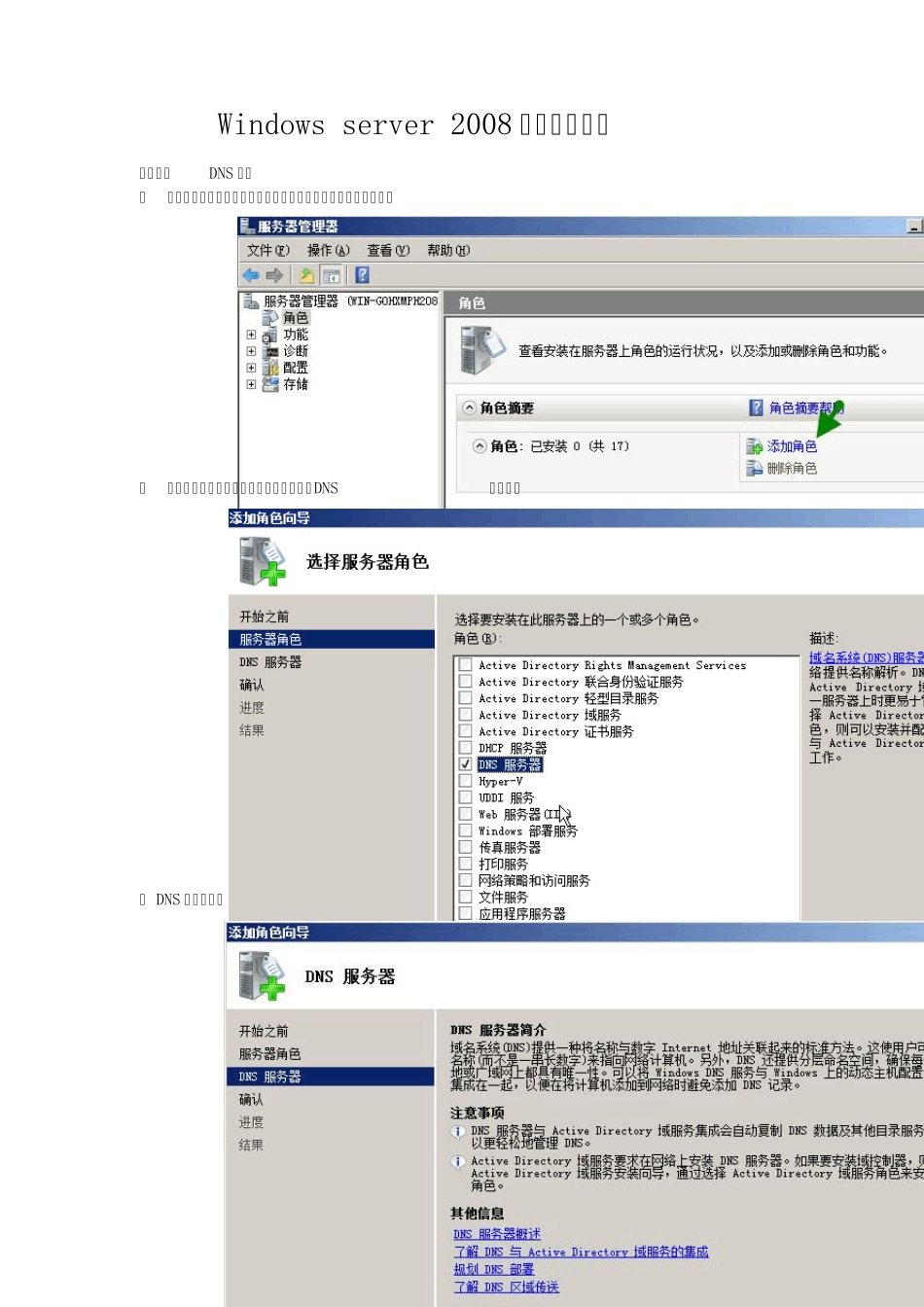Click the 删除角色 link
Screen dimensions: 924x1307
(792, 469)
